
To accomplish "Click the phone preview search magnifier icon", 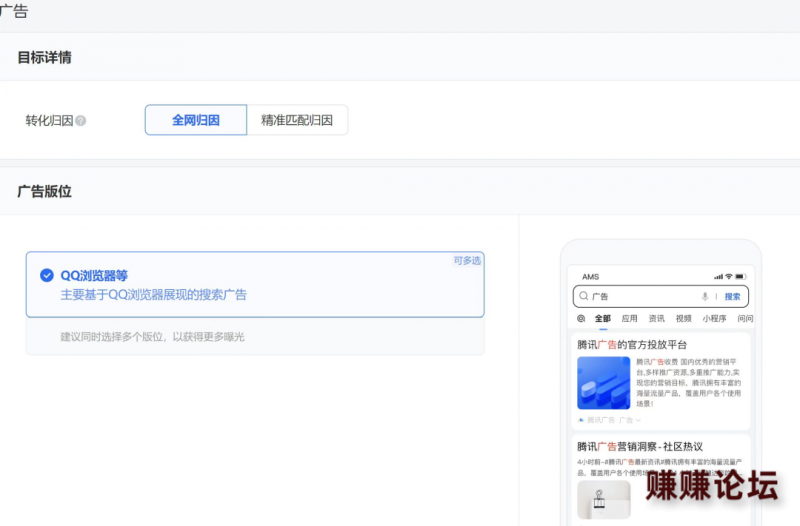I will pos(584,296).
